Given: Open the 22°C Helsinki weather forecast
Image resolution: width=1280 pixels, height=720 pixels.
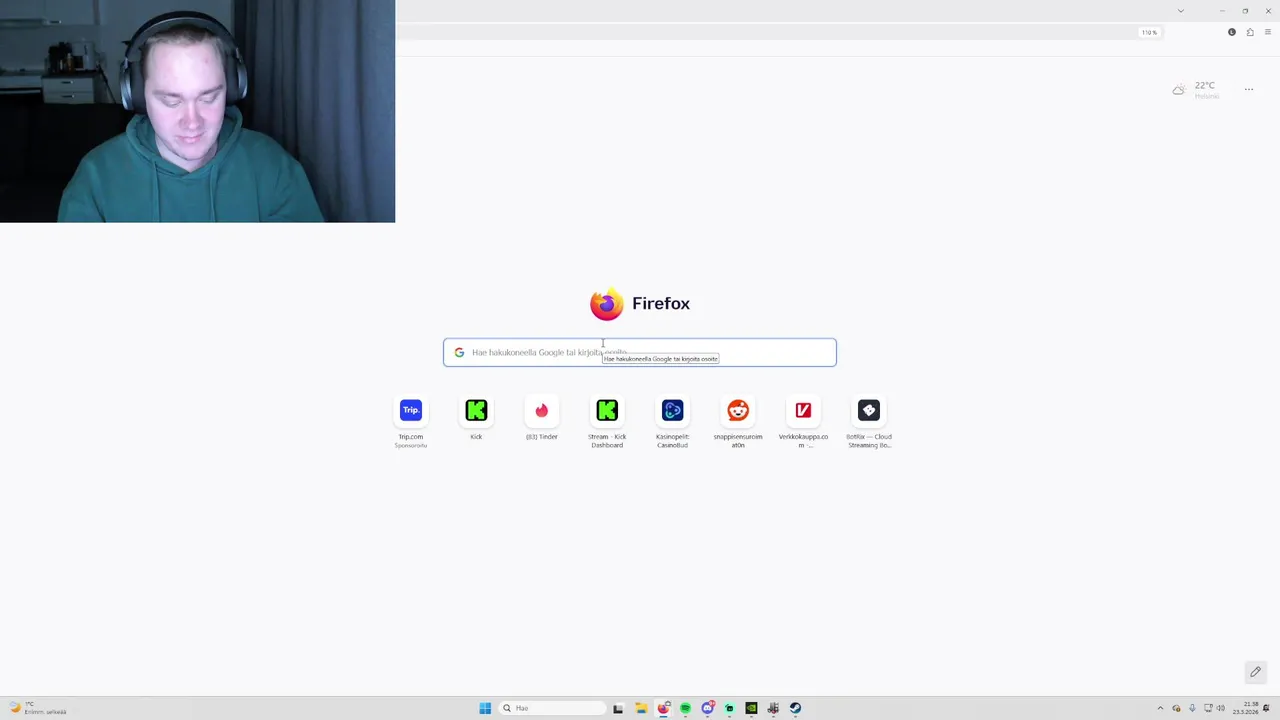Looking at the screenshot, I should tap(1196, 90).
